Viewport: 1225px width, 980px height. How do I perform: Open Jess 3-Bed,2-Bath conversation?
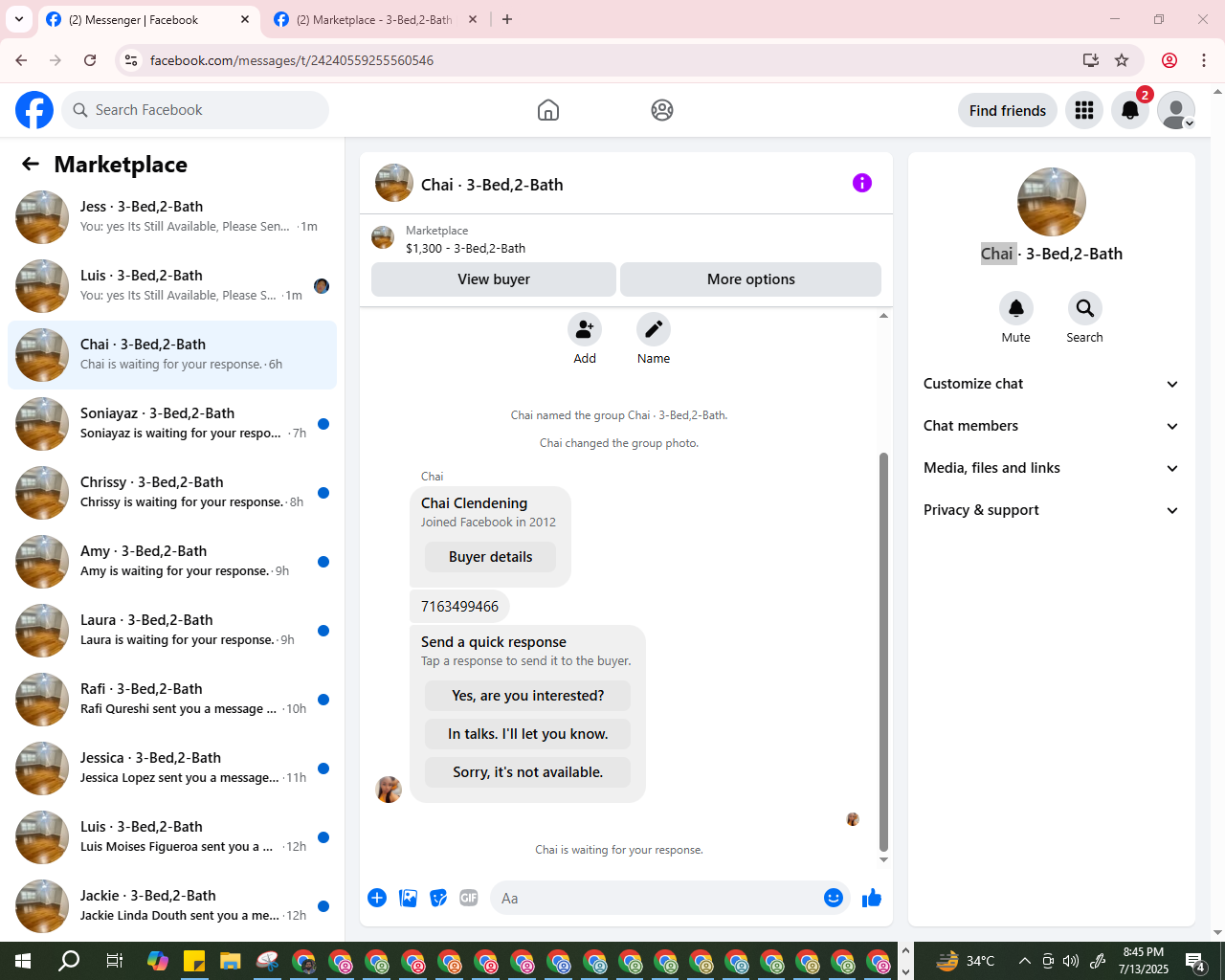tap(172, 217)
